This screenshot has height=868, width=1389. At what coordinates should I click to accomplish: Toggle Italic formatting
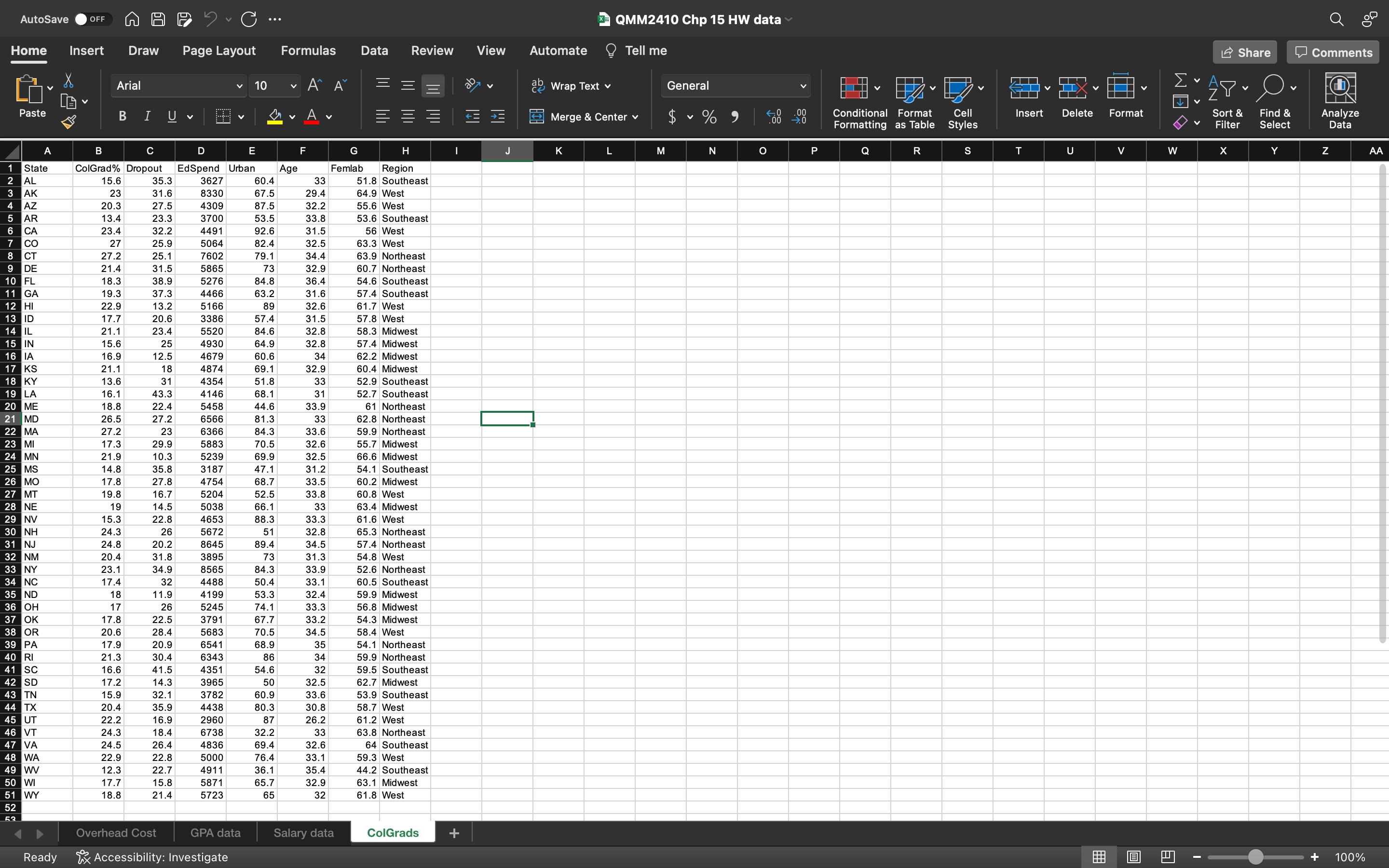click(x=147, y=117)
